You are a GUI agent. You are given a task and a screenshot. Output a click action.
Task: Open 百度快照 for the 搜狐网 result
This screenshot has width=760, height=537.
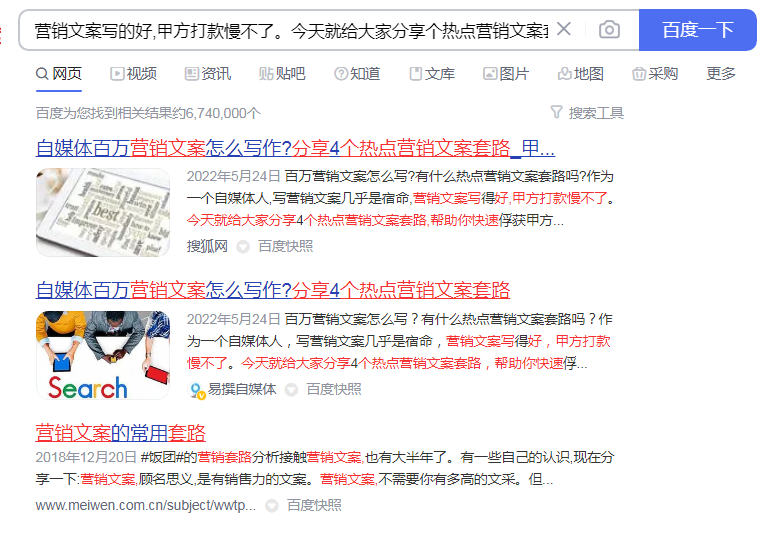point(285,246)
